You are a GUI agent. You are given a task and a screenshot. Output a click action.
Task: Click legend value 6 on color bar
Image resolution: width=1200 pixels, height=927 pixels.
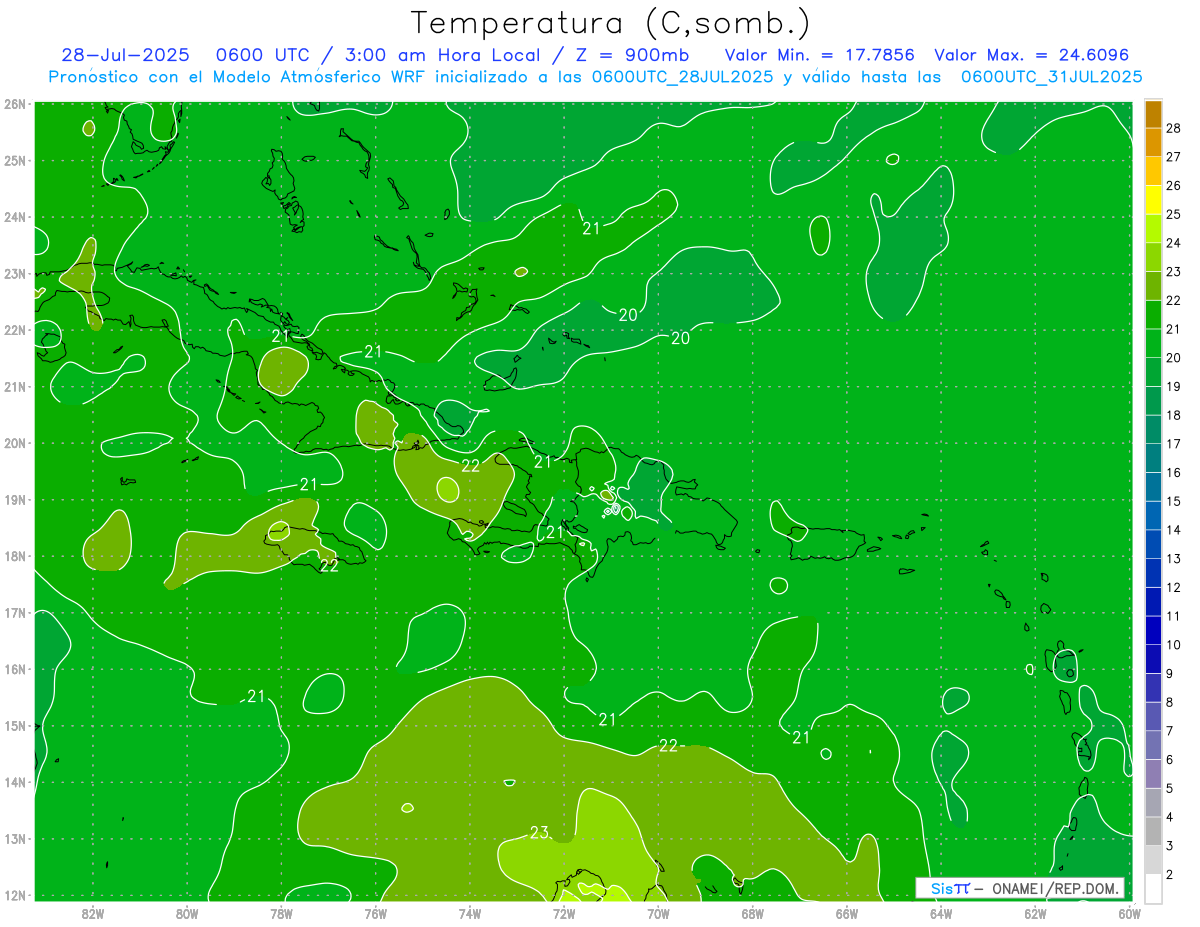1170,760
